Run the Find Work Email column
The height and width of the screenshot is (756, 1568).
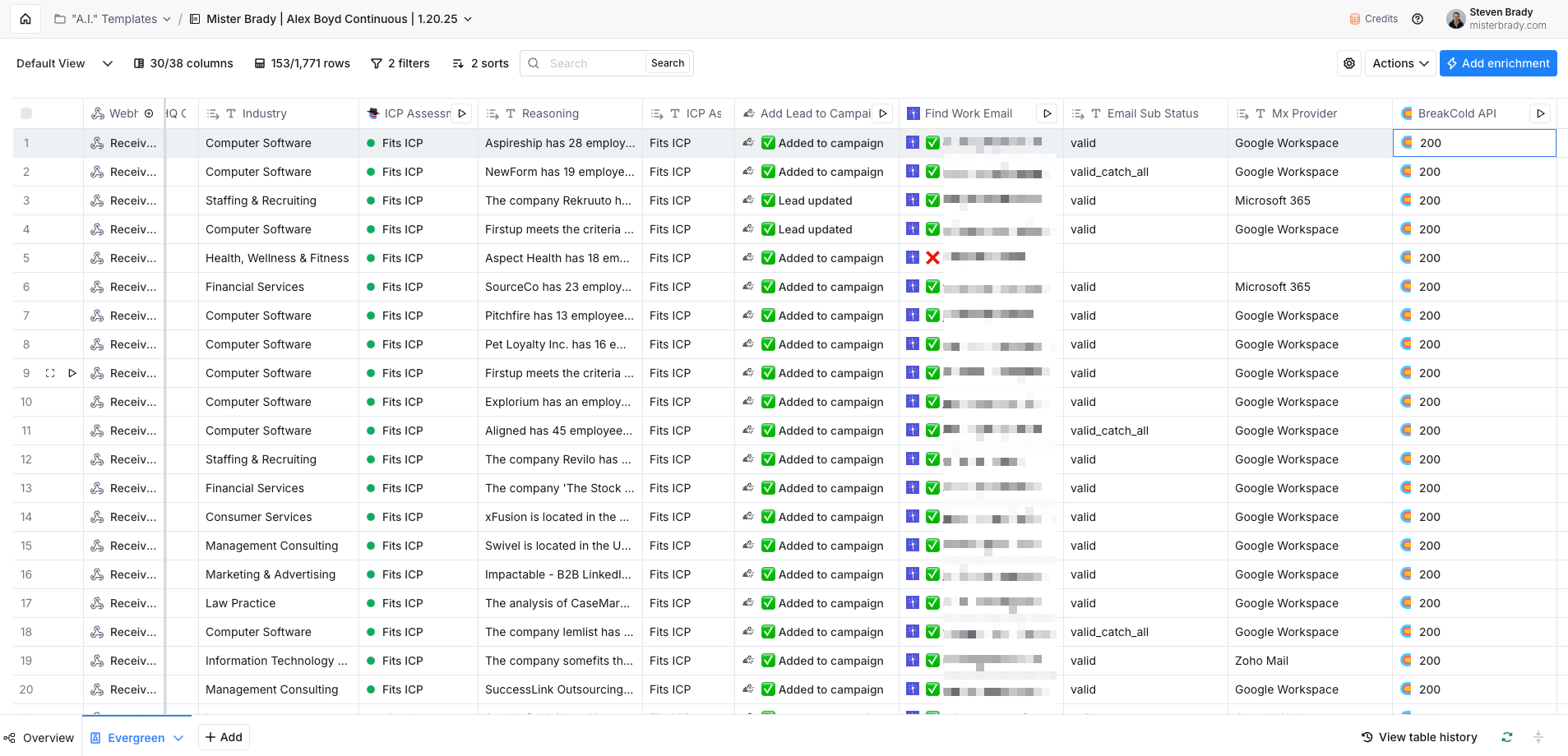[x=1047, y=113]
